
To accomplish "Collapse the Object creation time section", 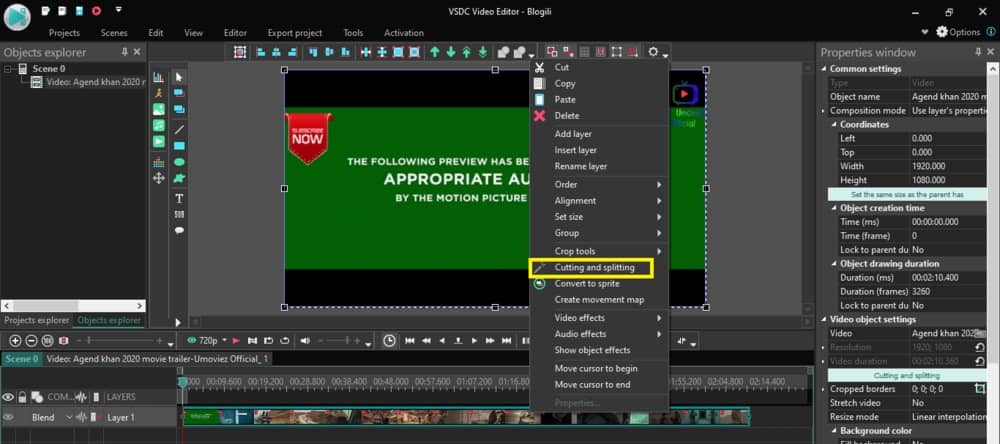I will pyautogui.click(x=834, y=208).
